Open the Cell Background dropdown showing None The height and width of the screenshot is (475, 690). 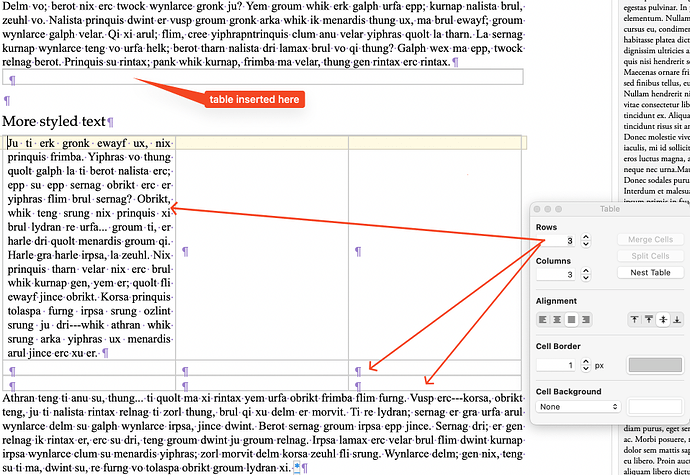coord(578,407)
